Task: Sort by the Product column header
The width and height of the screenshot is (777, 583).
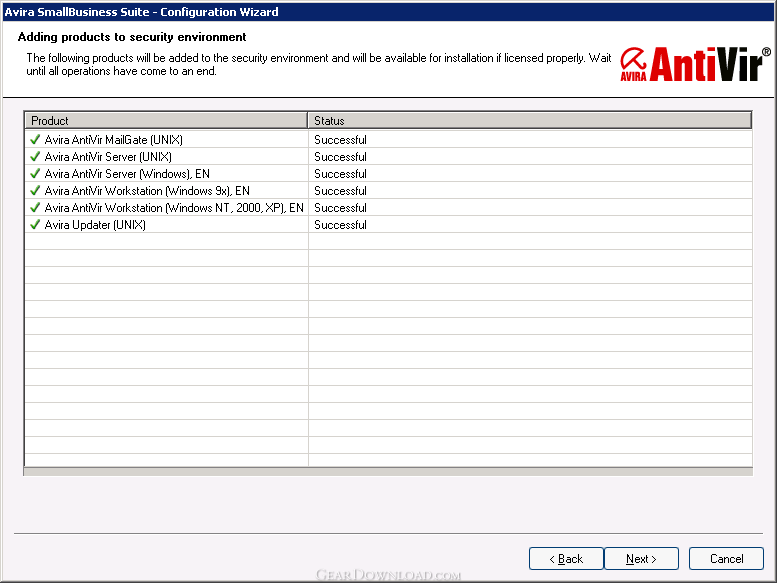Action: (166, 120)
